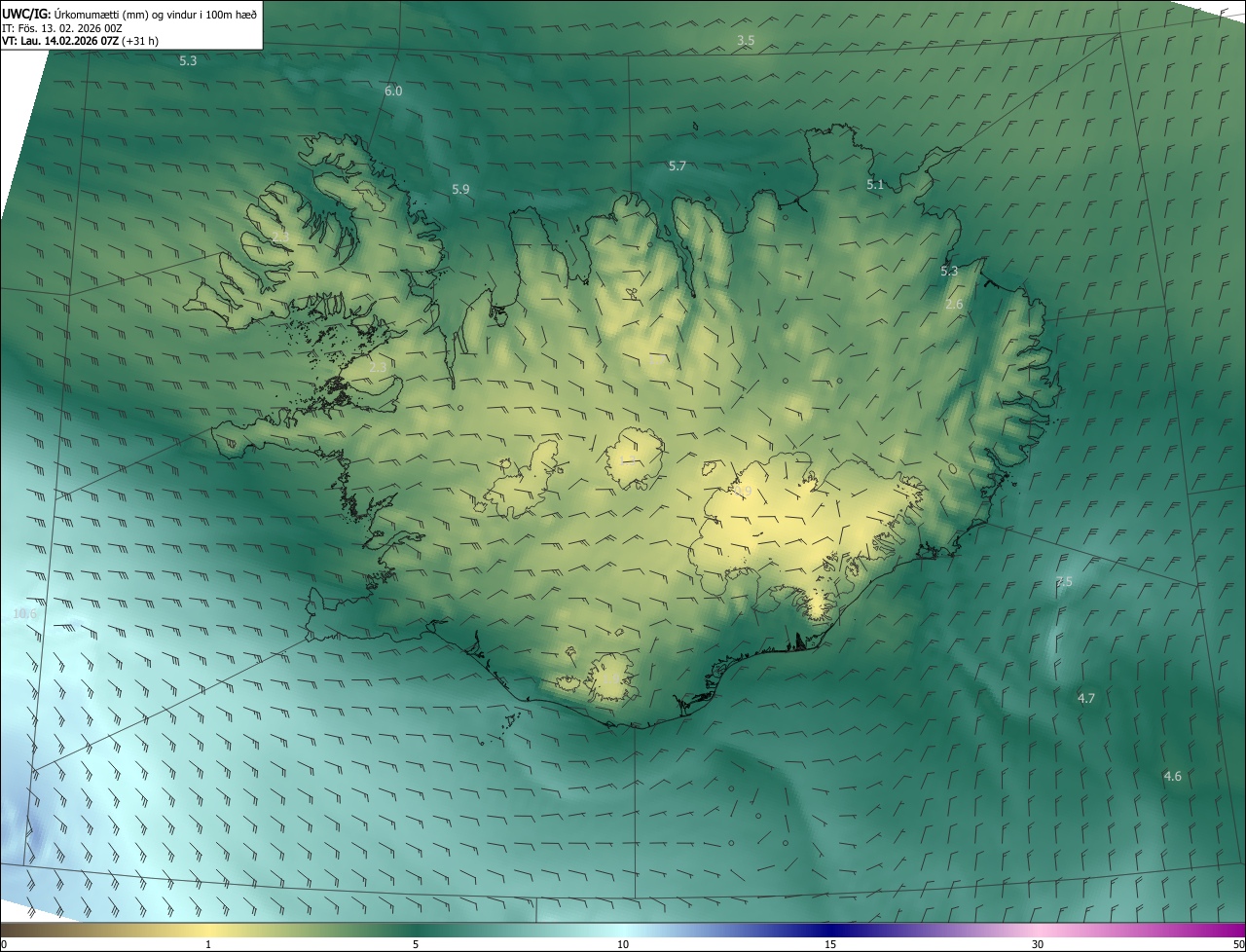
Task: Click the legend tick label 30
Action: (x=1038, y=944)
